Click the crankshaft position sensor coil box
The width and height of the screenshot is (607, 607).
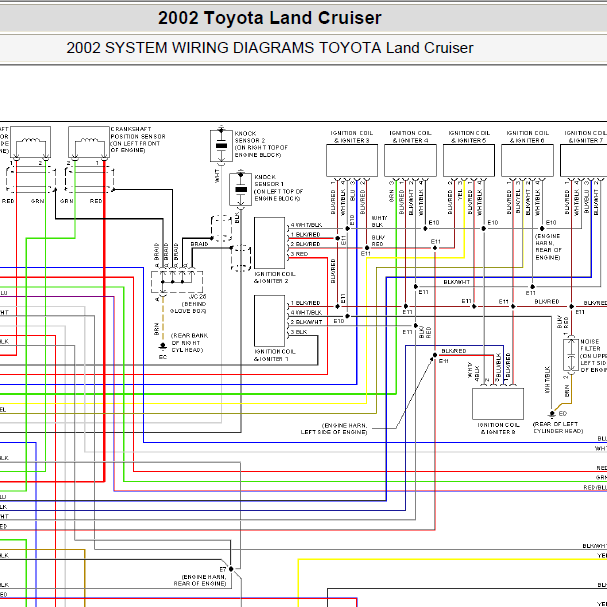[x=89, y=142]
